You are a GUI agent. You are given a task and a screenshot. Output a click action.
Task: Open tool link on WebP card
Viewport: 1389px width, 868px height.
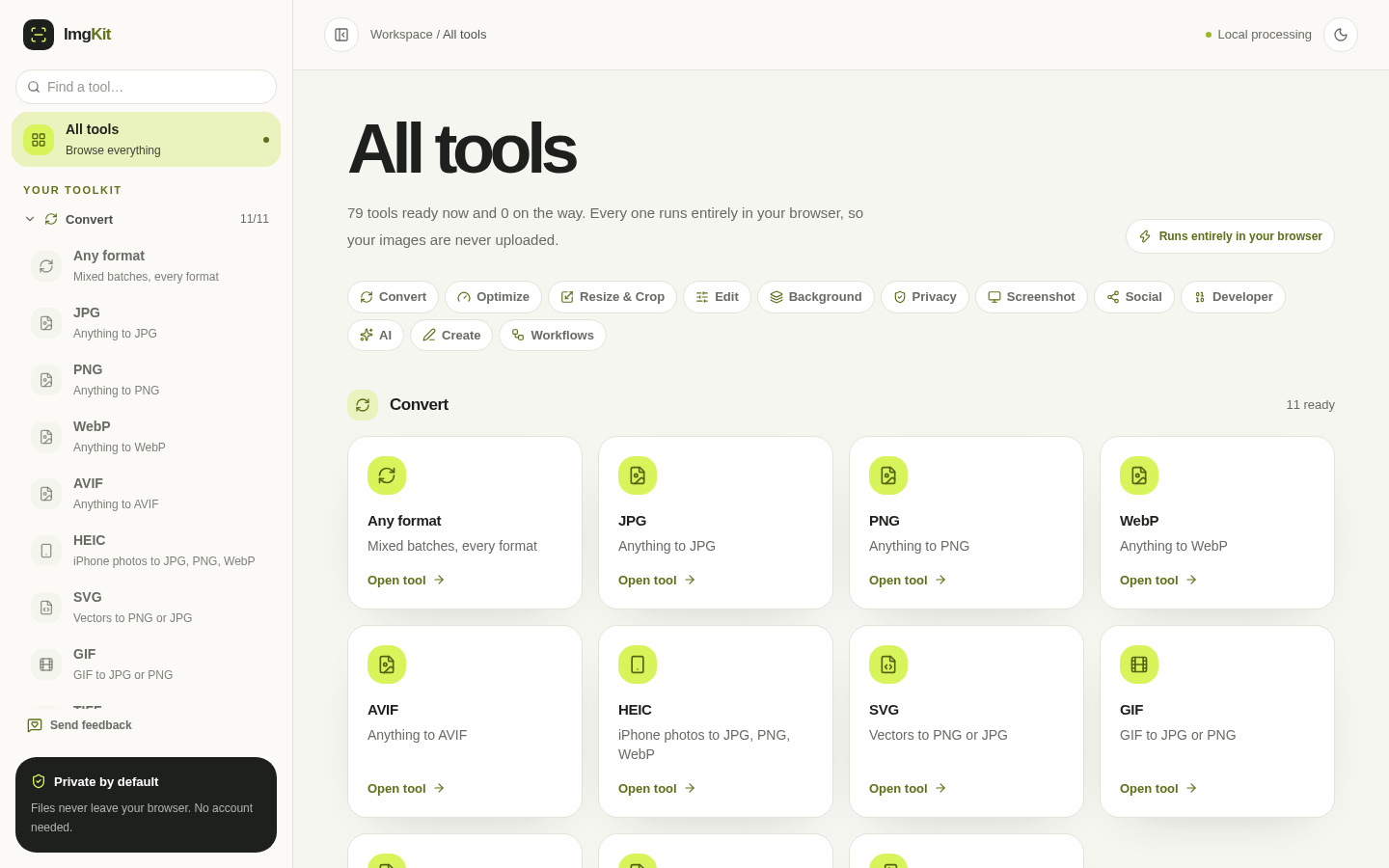(1158, 581)
